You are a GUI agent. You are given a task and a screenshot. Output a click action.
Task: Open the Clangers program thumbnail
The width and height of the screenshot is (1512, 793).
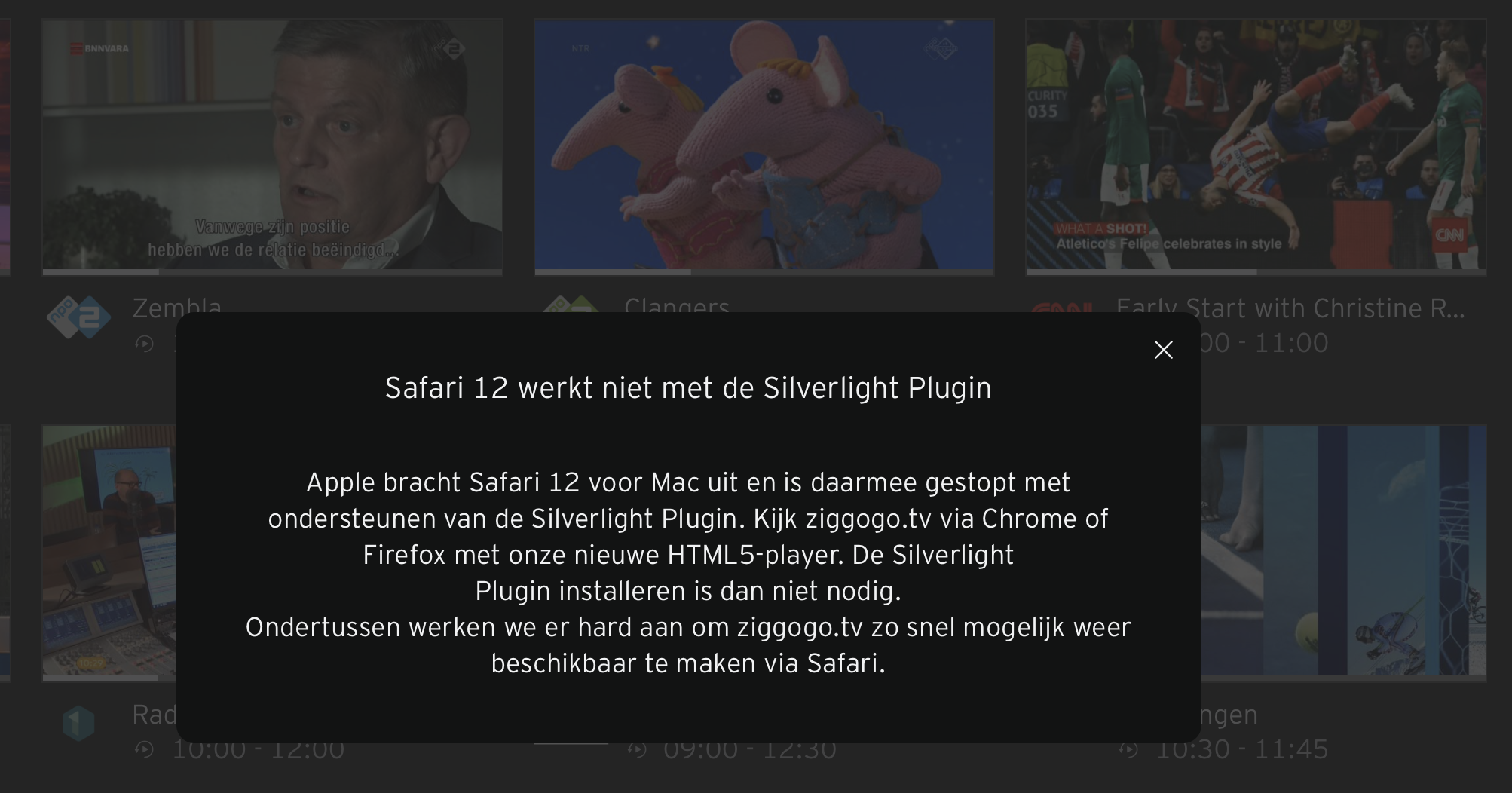[764, 144]
